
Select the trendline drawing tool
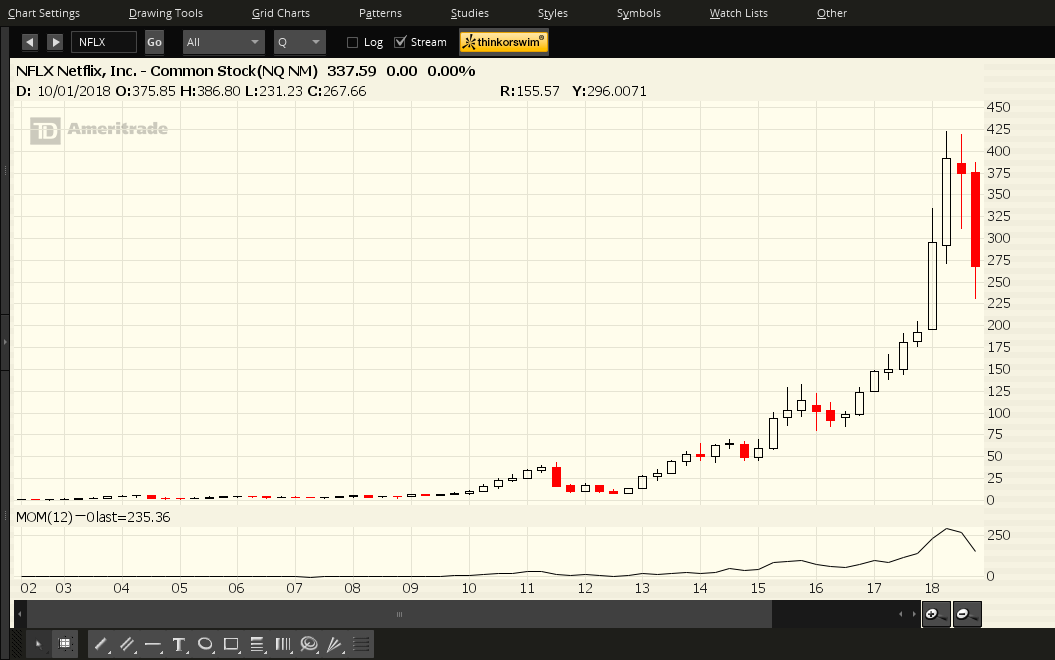click(x=101, y=645)
